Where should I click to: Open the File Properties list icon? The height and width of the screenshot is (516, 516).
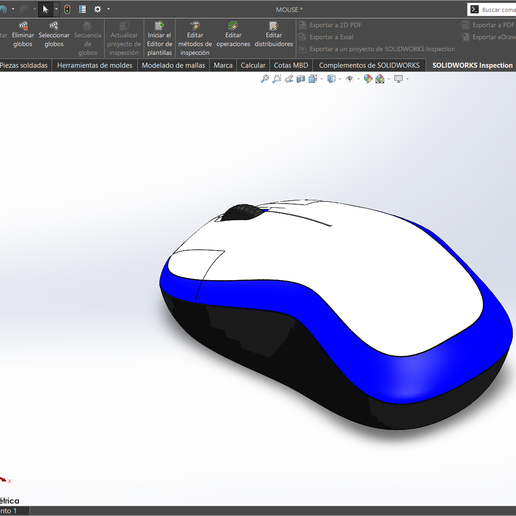point(82,9)
